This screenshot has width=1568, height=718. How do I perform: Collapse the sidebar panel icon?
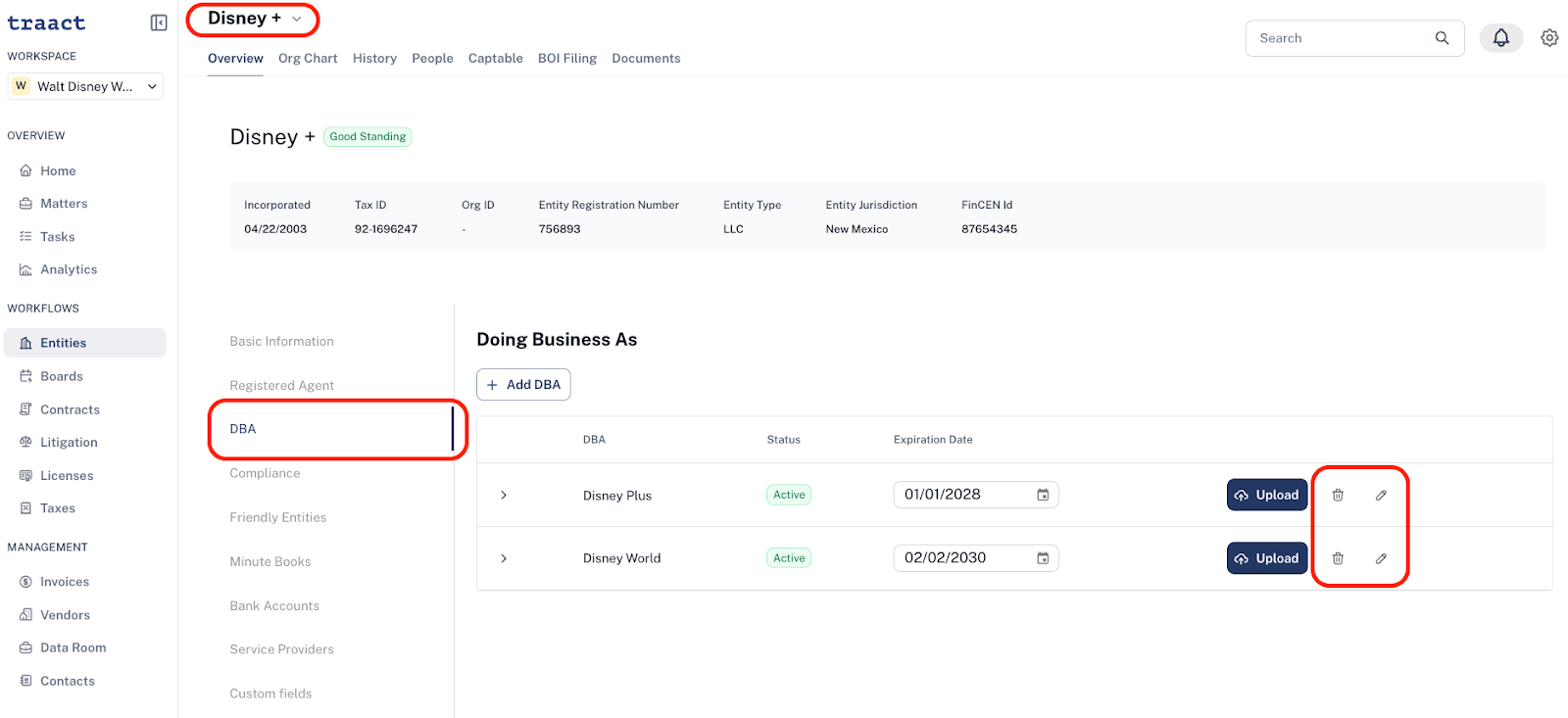159,23
